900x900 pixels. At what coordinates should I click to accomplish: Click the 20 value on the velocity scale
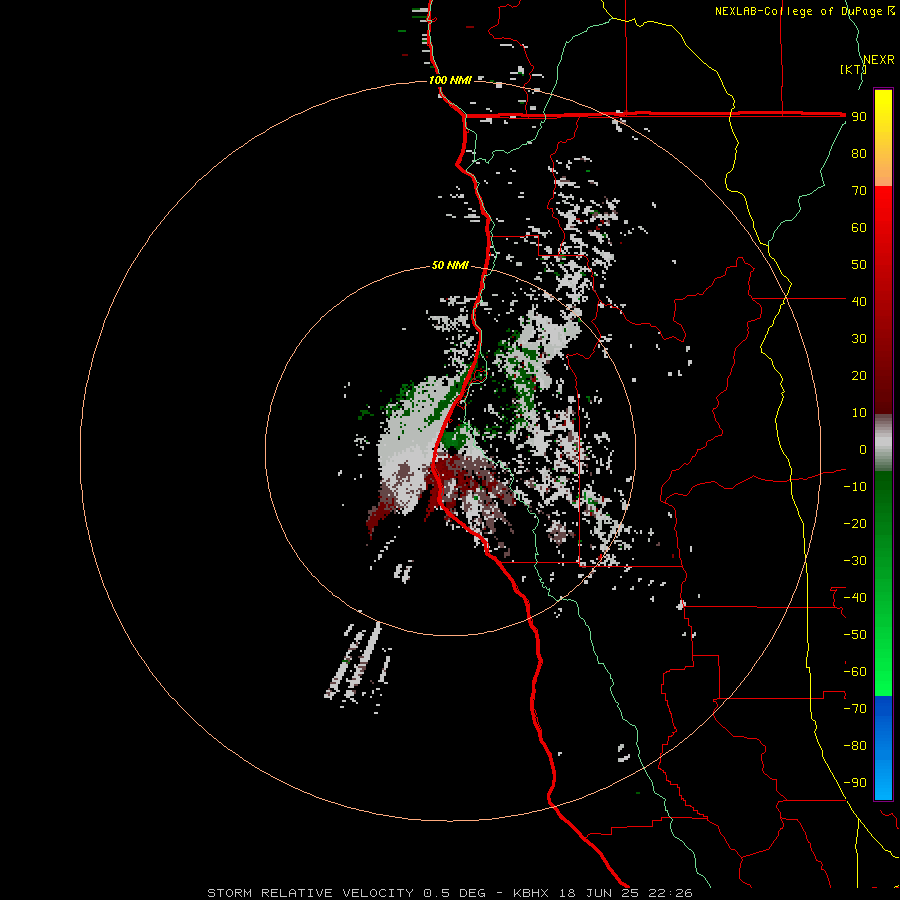pyautogui.click(x=859, y=375)
